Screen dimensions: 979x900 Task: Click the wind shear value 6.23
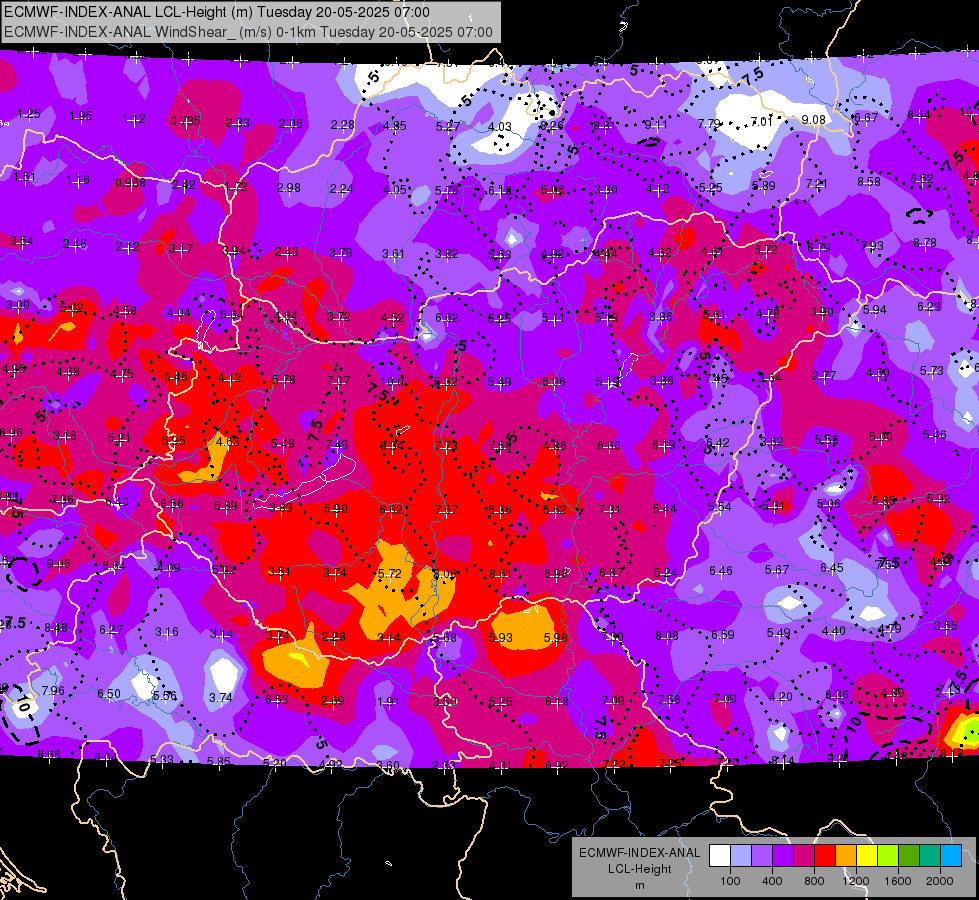click(x=928, y=307)
